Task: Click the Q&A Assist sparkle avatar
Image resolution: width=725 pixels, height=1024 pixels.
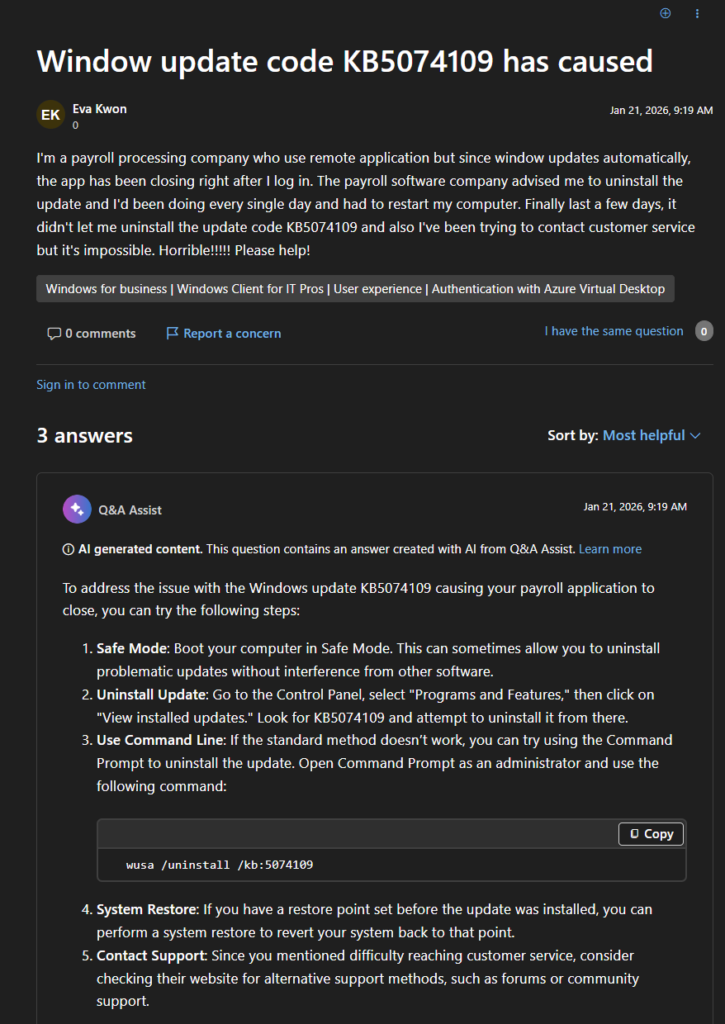Action: pos(77,509)
